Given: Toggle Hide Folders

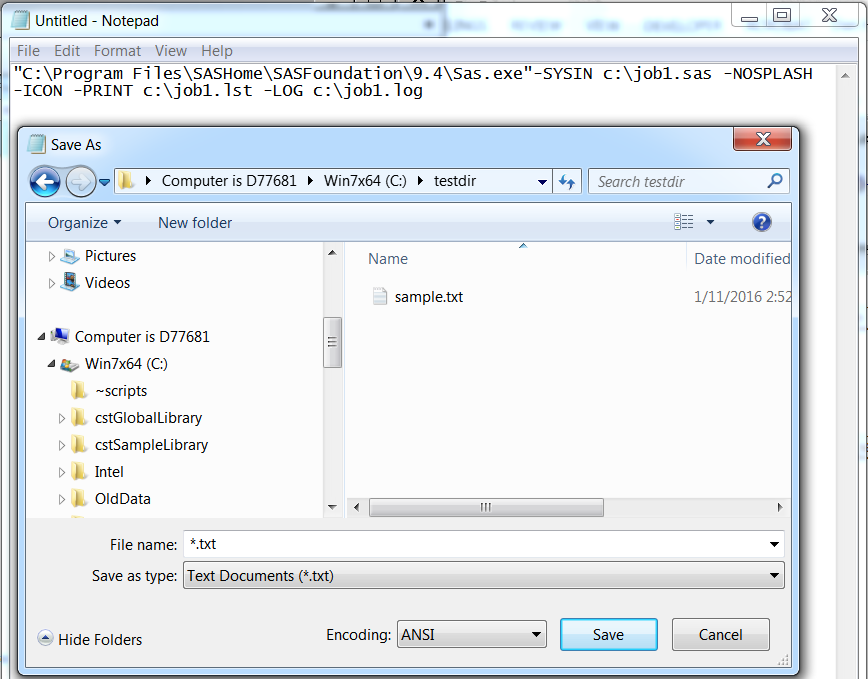Looking at the screenshot, I should coord(89,639).
